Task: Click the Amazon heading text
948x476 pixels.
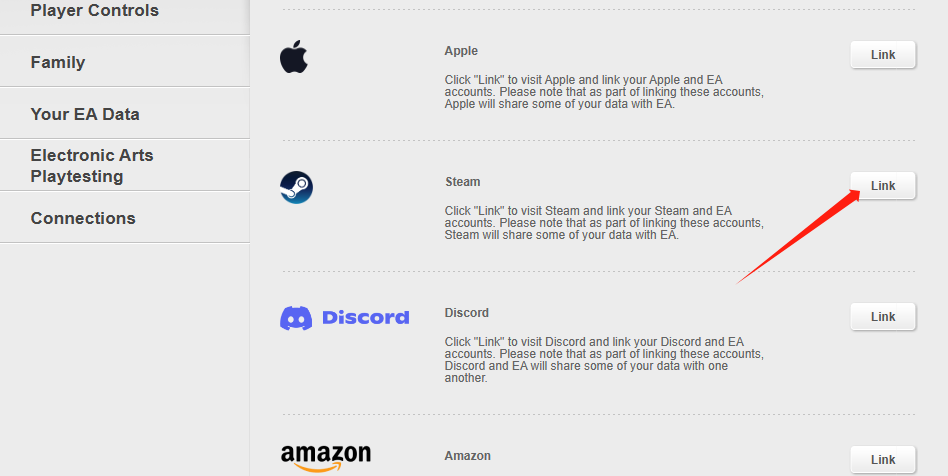Action: [467, 455]
